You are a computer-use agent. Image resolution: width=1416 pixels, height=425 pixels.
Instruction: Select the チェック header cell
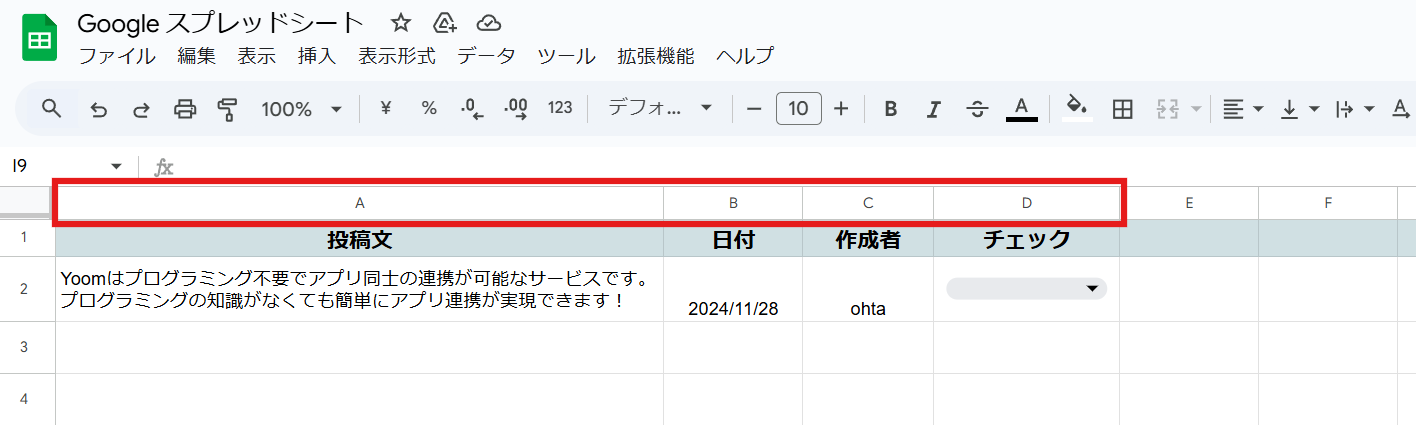[x=1026, y=239]
